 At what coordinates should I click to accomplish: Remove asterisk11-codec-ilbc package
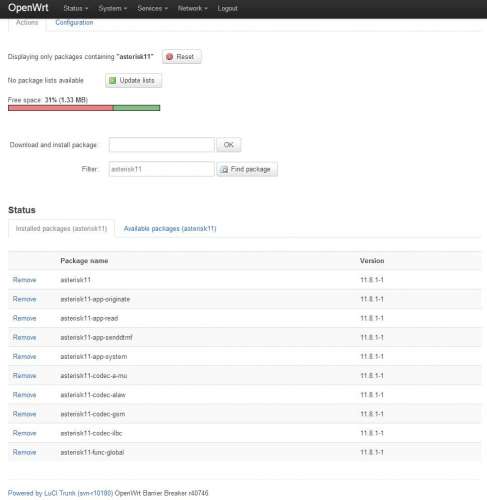tap(24, 433)
